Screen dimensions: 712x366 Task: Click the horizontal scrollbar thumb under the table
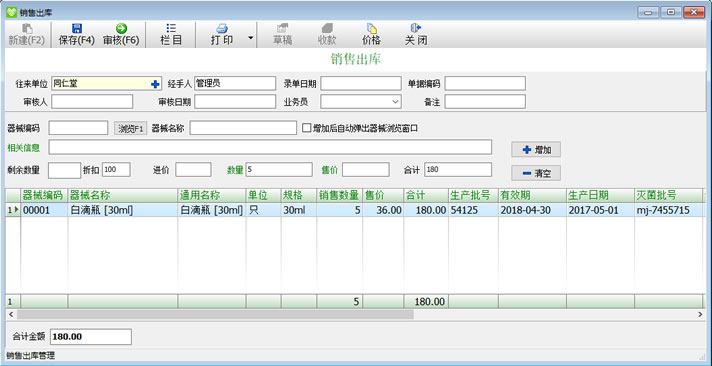215,314
